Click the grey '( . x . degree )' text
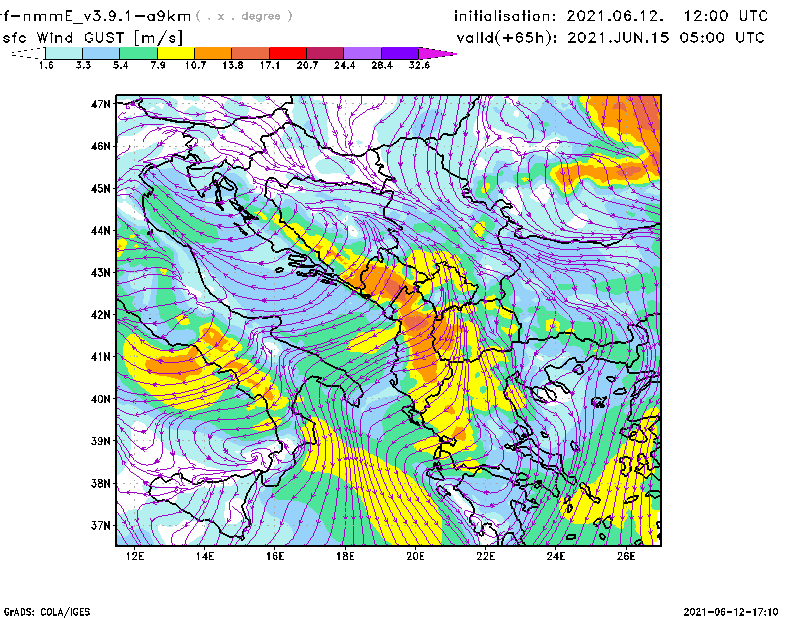800x618 pixels. coord(244,16)
